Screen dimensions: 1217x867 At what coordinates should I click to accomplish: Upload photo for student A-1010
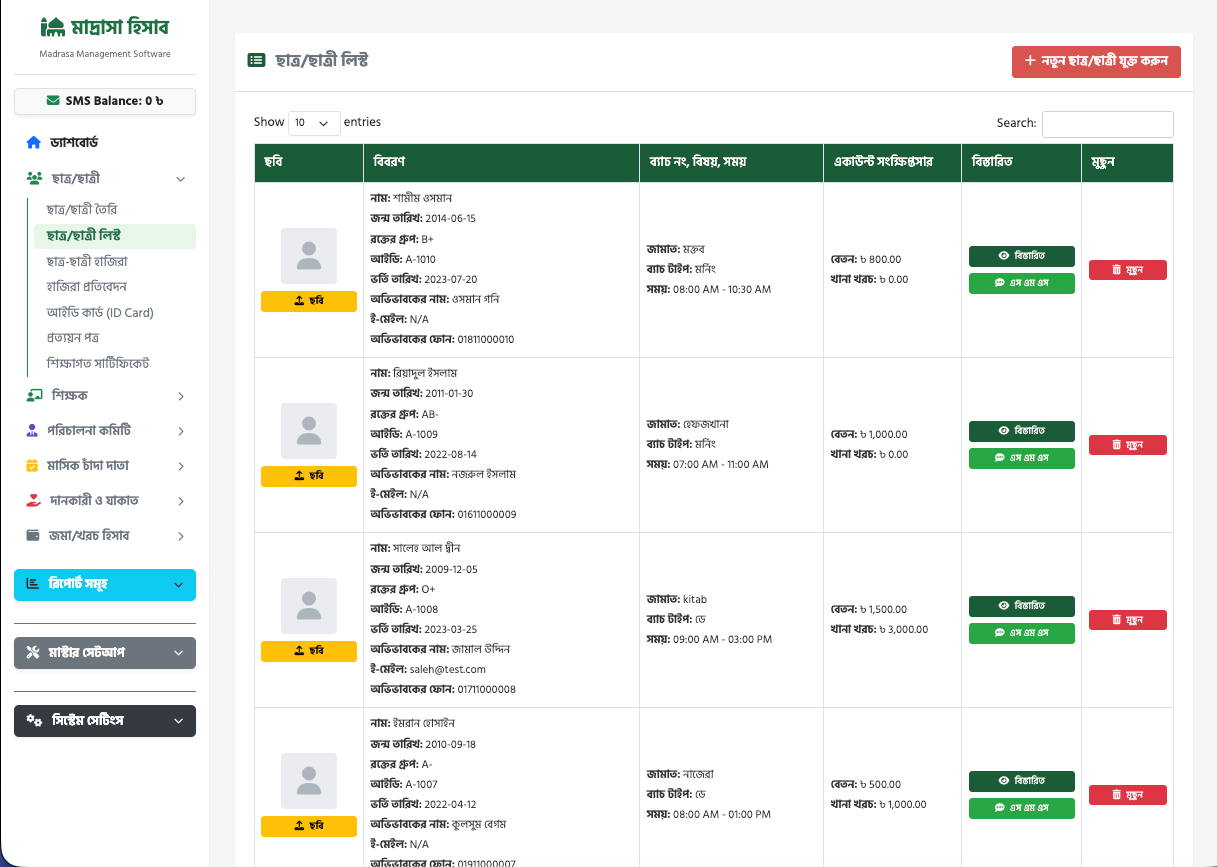[309, 302]
